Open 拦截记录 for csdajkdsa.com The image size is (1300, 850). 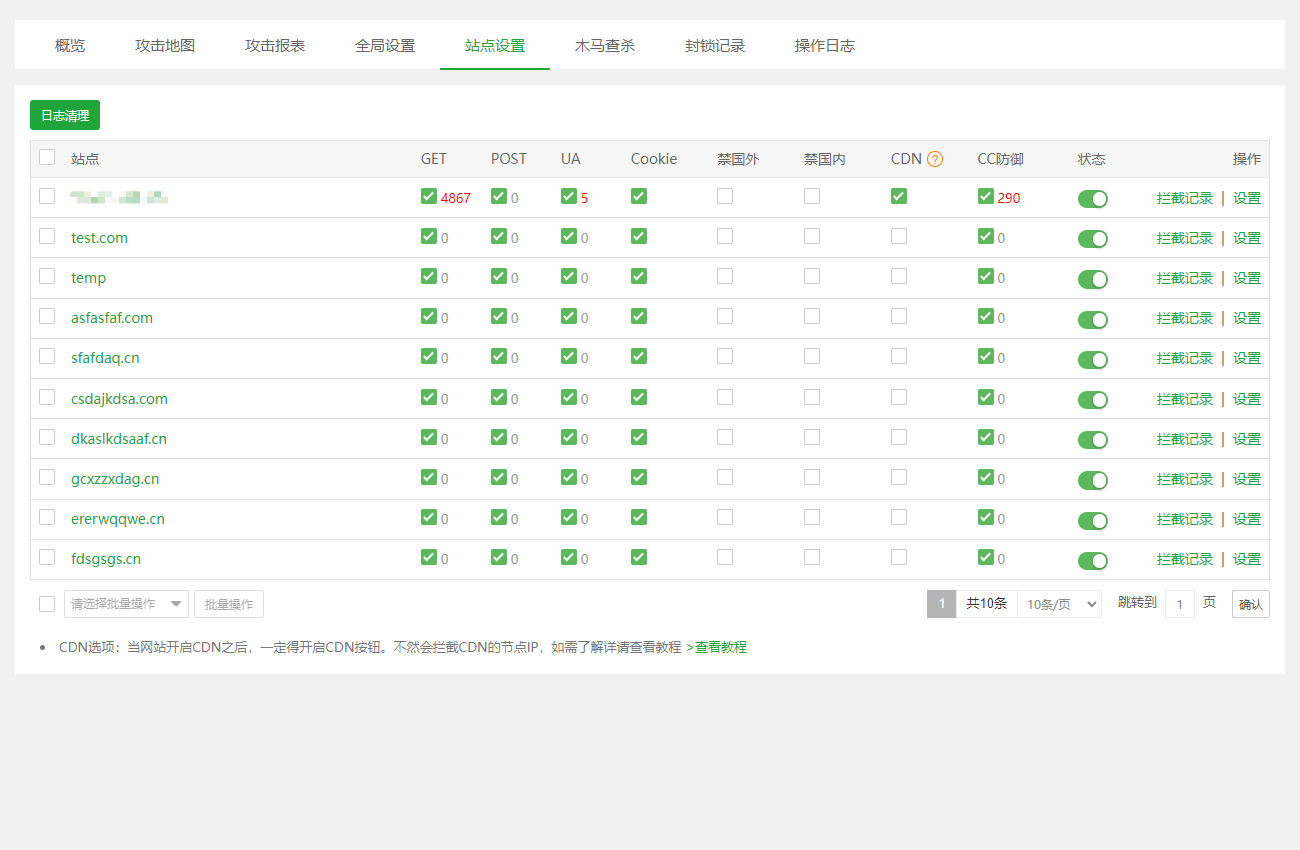[x=1184, y=399]
